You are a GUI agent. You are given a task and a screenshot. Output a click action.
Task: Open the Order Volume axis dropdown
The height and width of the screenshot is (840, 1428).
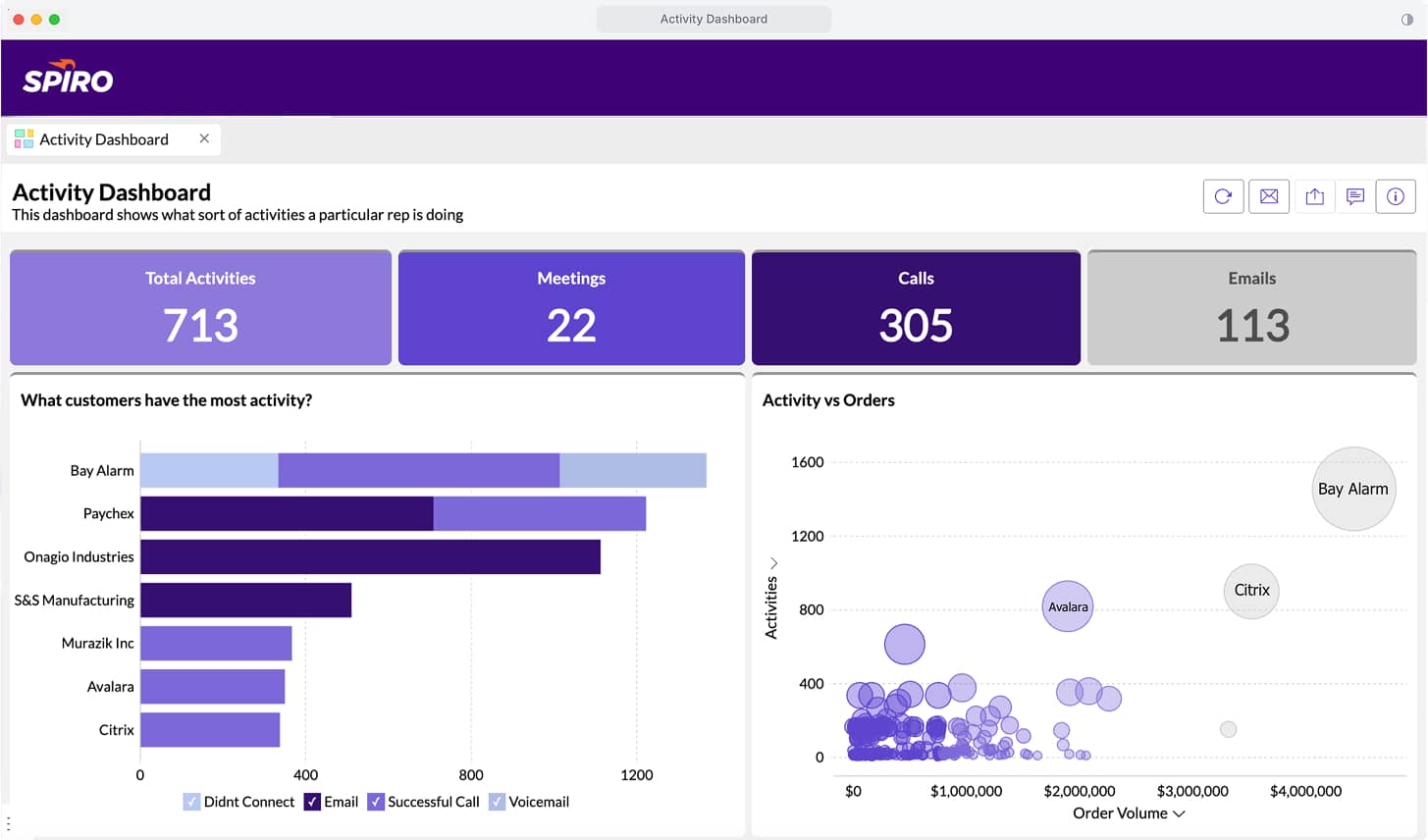click(x=1129, y=813)
